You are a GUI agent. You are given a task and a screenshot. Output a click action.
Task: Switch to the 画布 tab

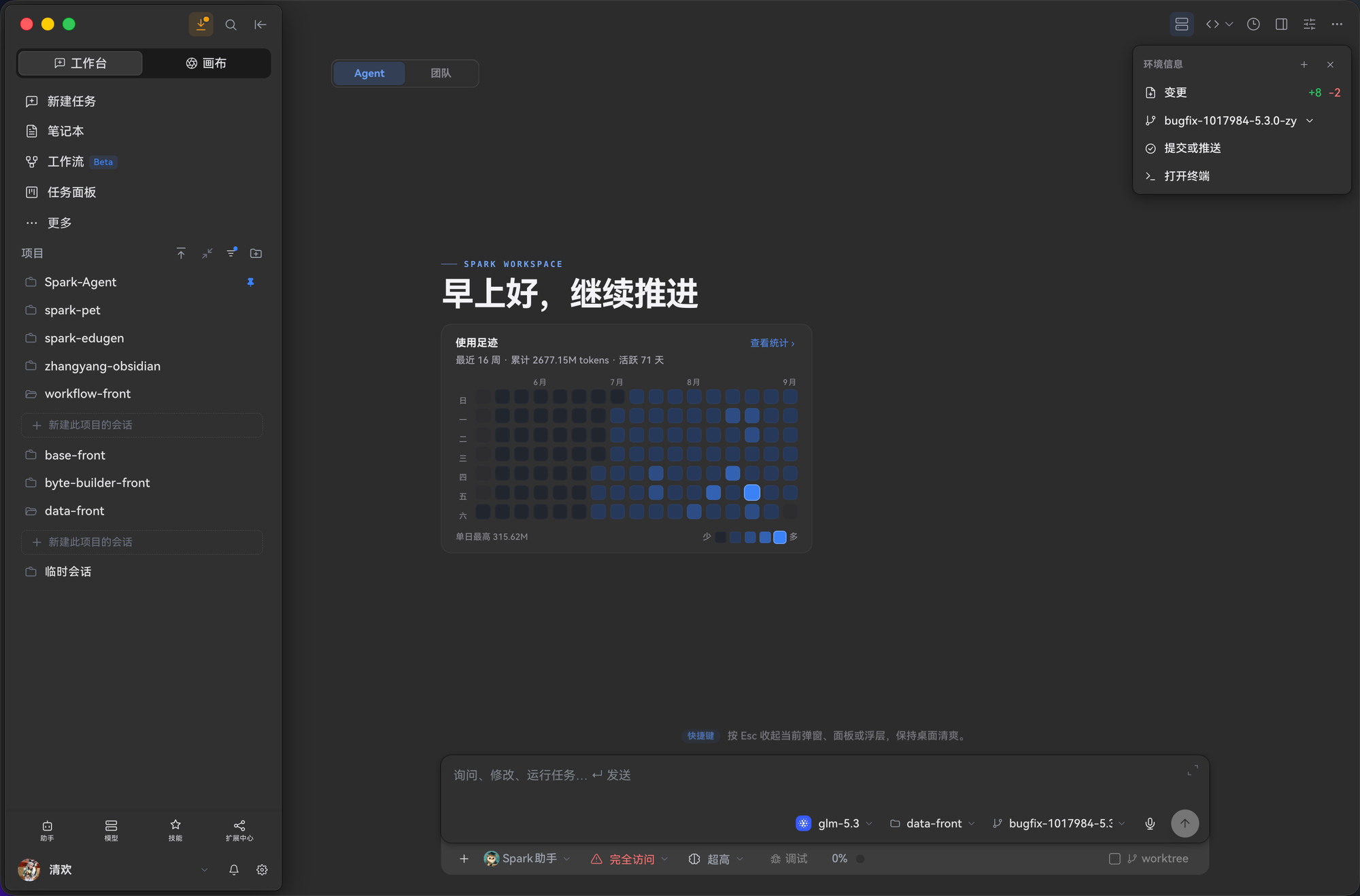pyautogui.click(x=206, y=63)
